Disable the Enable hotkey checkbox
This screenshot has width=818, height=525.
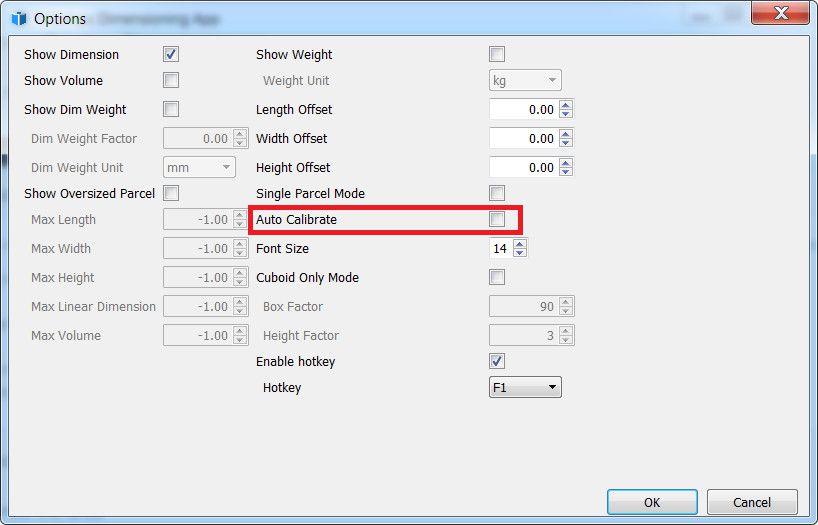click(497, 361)
